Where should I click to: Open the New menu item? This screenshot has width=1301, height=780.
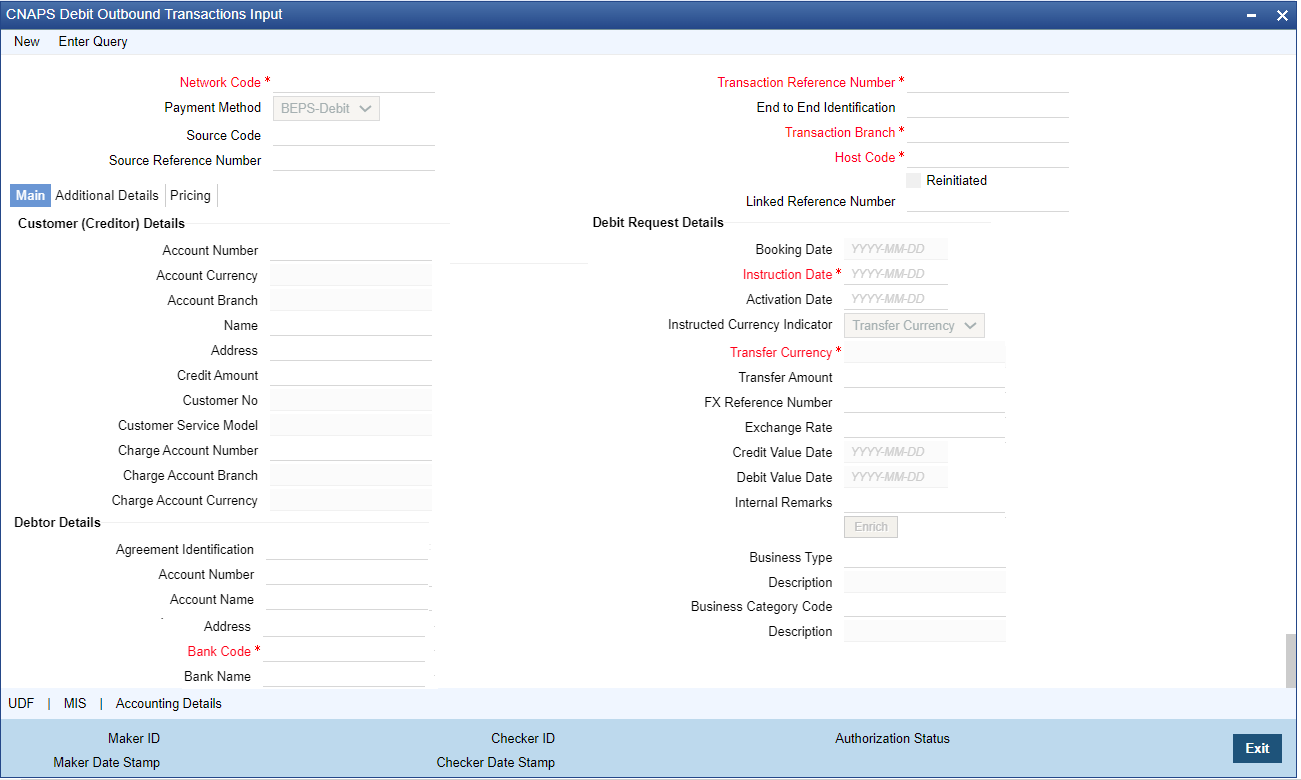[x=27, y=42]
